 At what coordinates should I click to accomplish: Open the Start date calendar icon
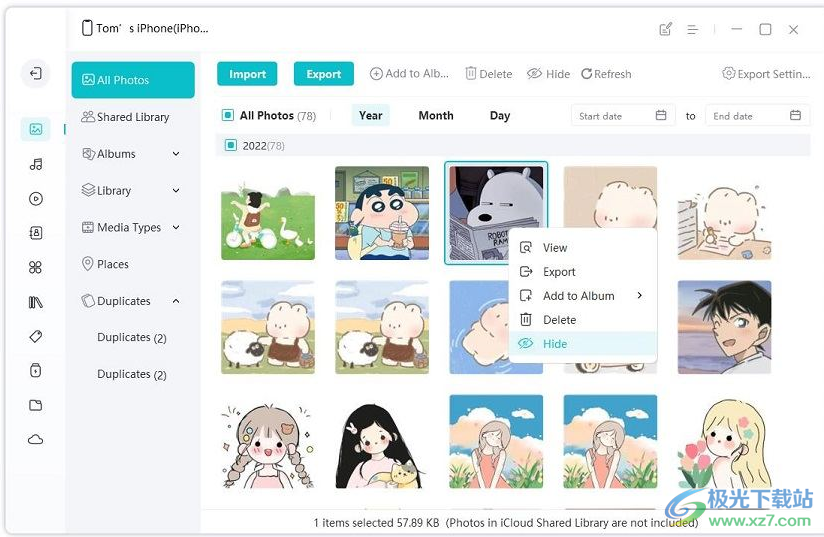click(661, 115)
